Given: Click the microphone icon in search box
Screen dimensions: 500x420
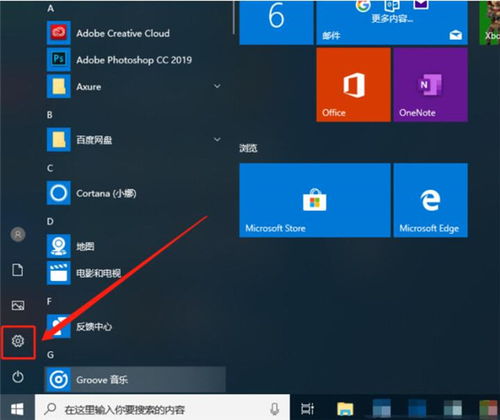Looking at the screenshot, I should point(274,409).
